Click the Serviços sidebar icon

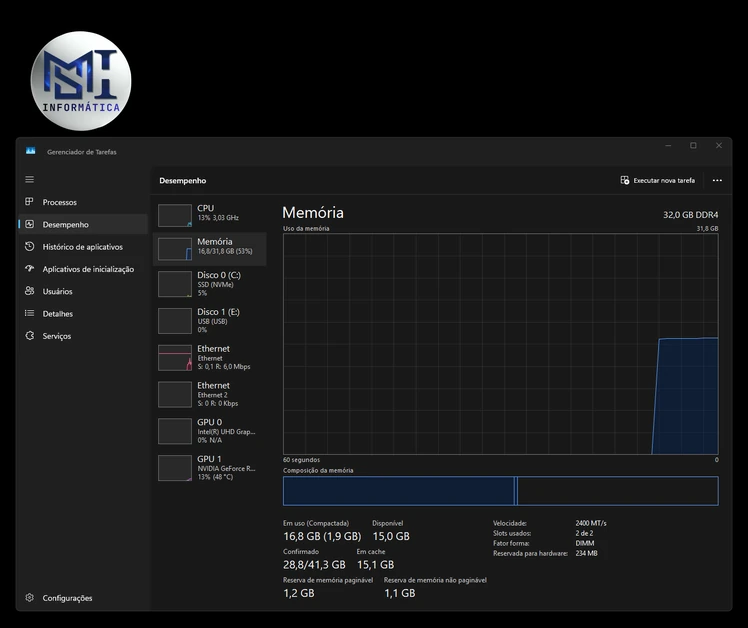click(x=30, y=335)
